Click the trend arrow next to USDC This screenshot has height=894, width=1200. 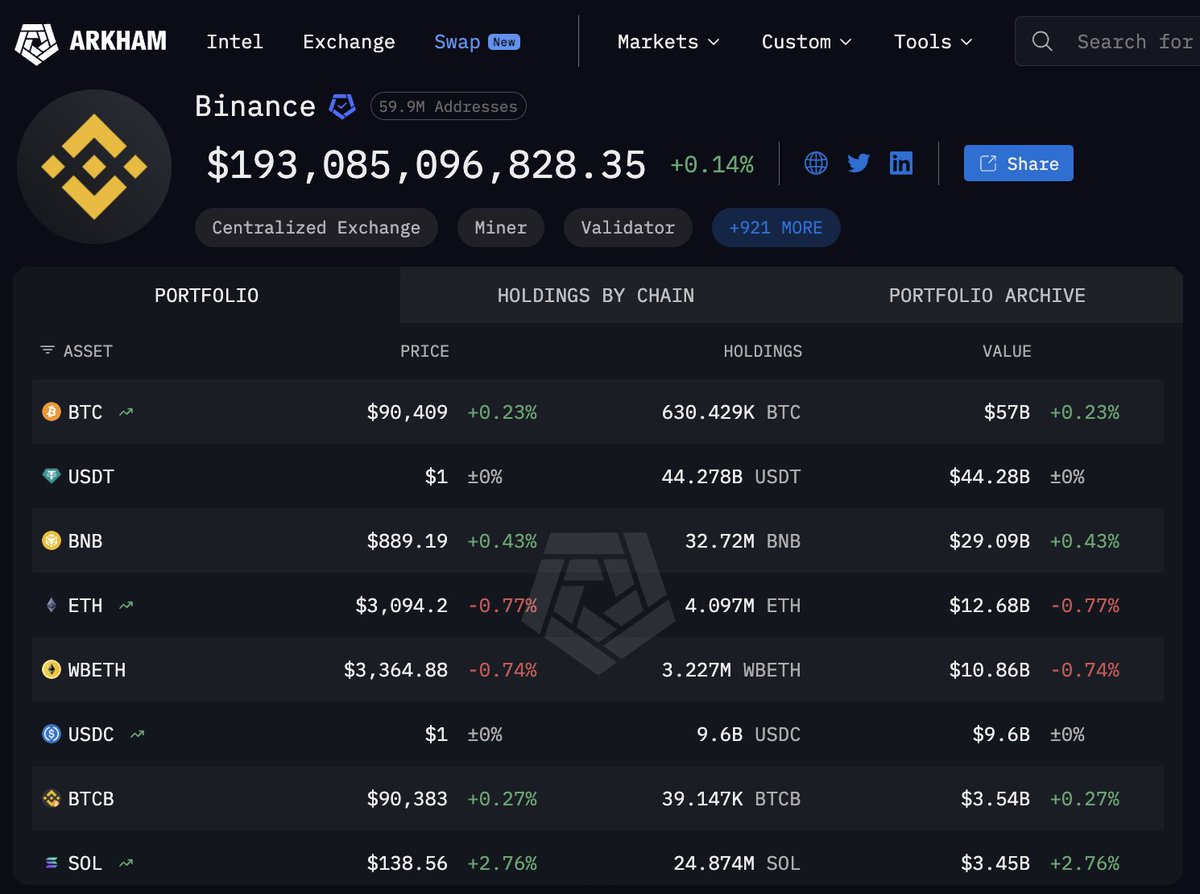(137, 734)
